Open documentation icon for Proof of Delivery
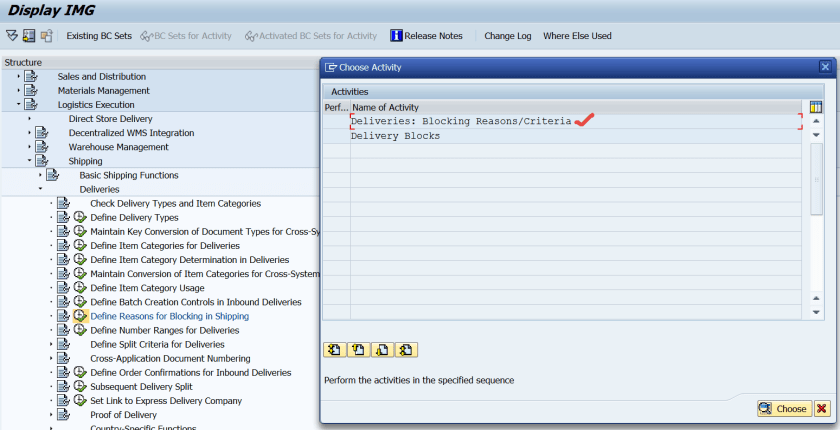 click(x=64, y=414)
